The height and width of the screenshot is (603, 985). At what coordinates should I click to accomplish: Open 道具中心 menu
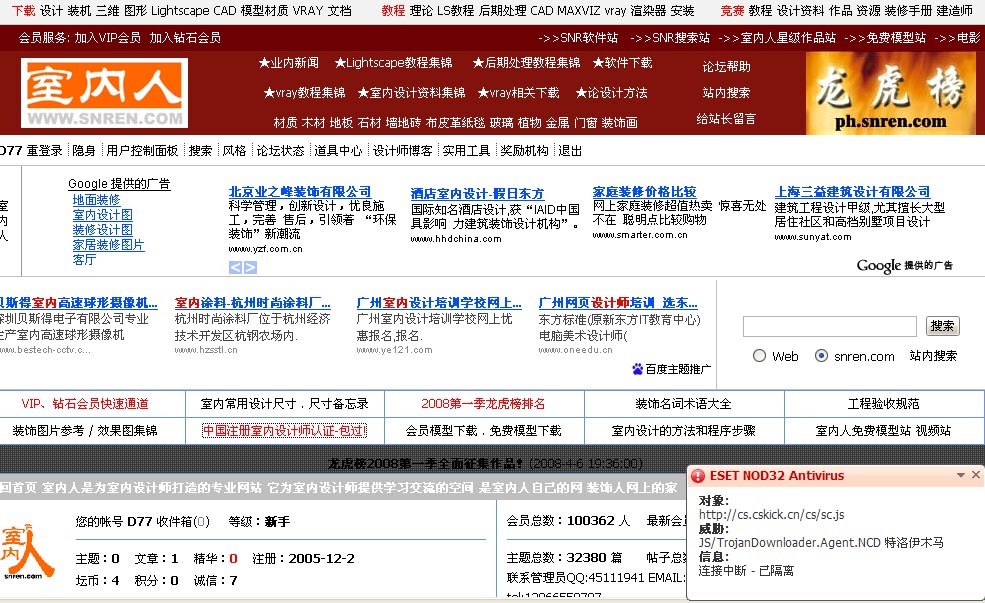(338, 151)
